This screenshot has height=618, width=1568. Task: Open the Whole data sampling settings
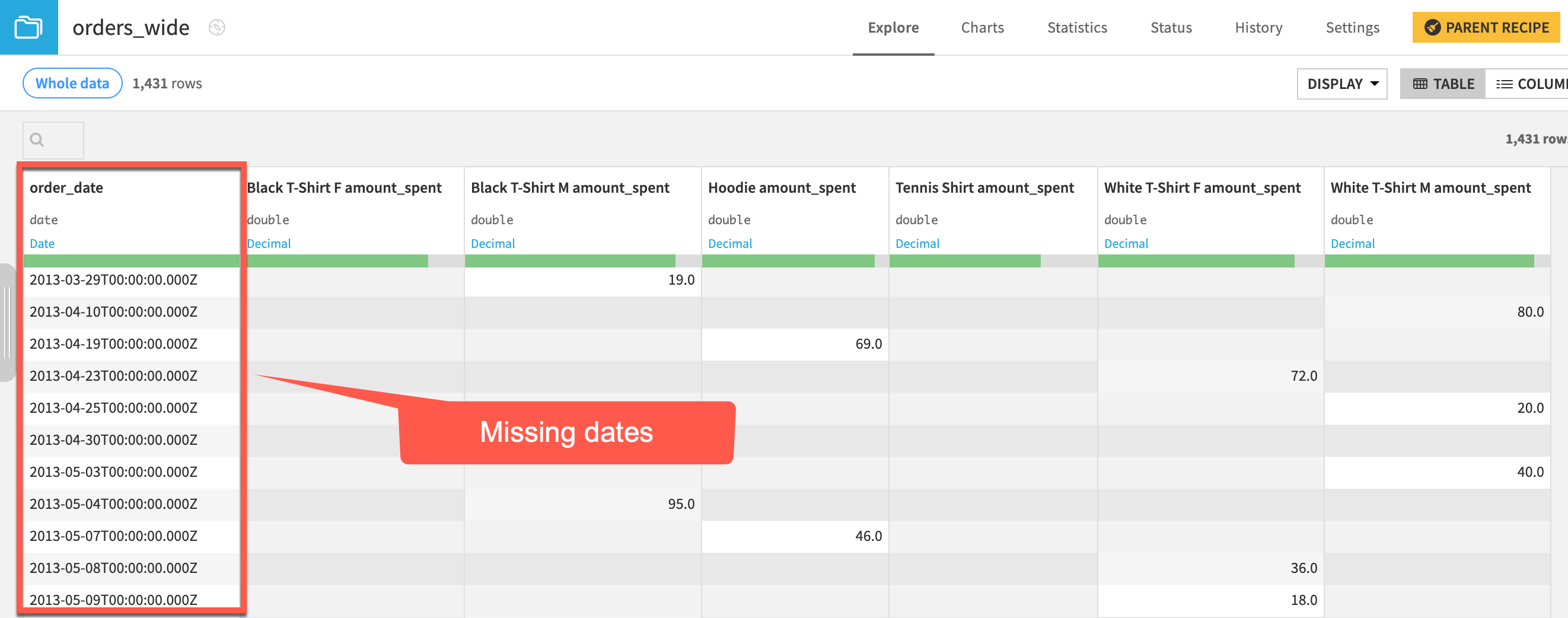(72, 83)
